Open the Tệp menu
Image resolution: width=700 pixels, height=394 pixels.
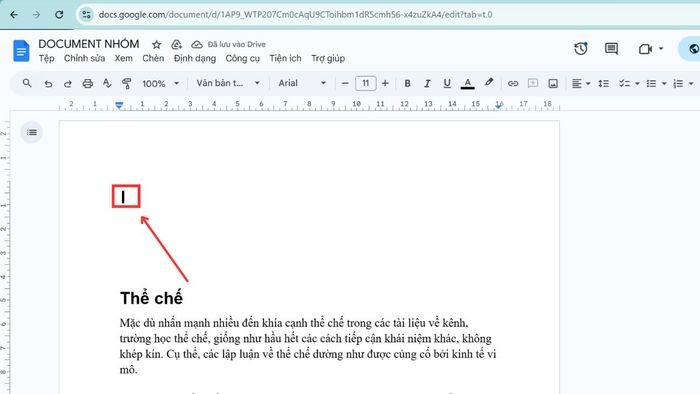46,58
